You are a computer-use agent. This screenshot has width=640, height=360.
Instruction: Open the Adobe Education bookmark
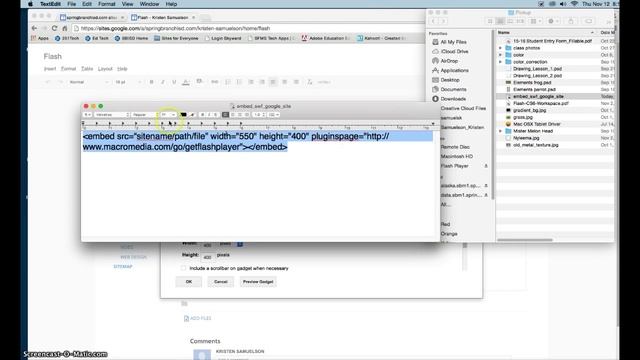coord(326,38)
